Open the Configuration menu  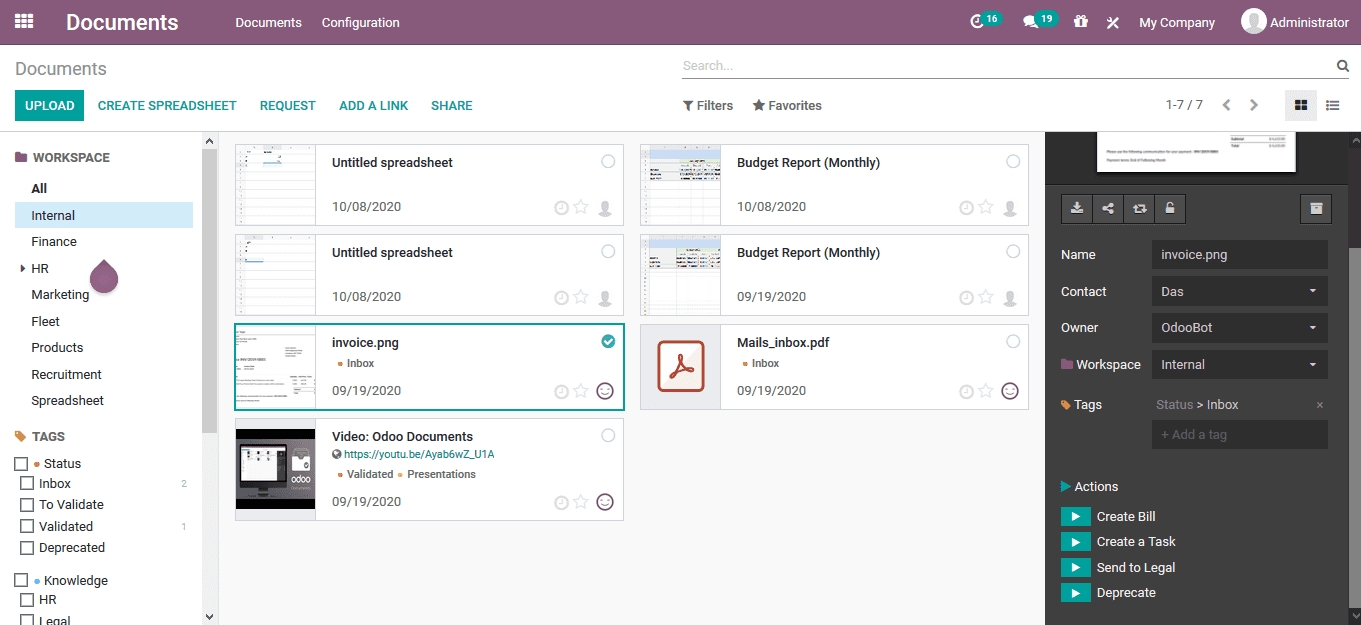coord(360,22)
